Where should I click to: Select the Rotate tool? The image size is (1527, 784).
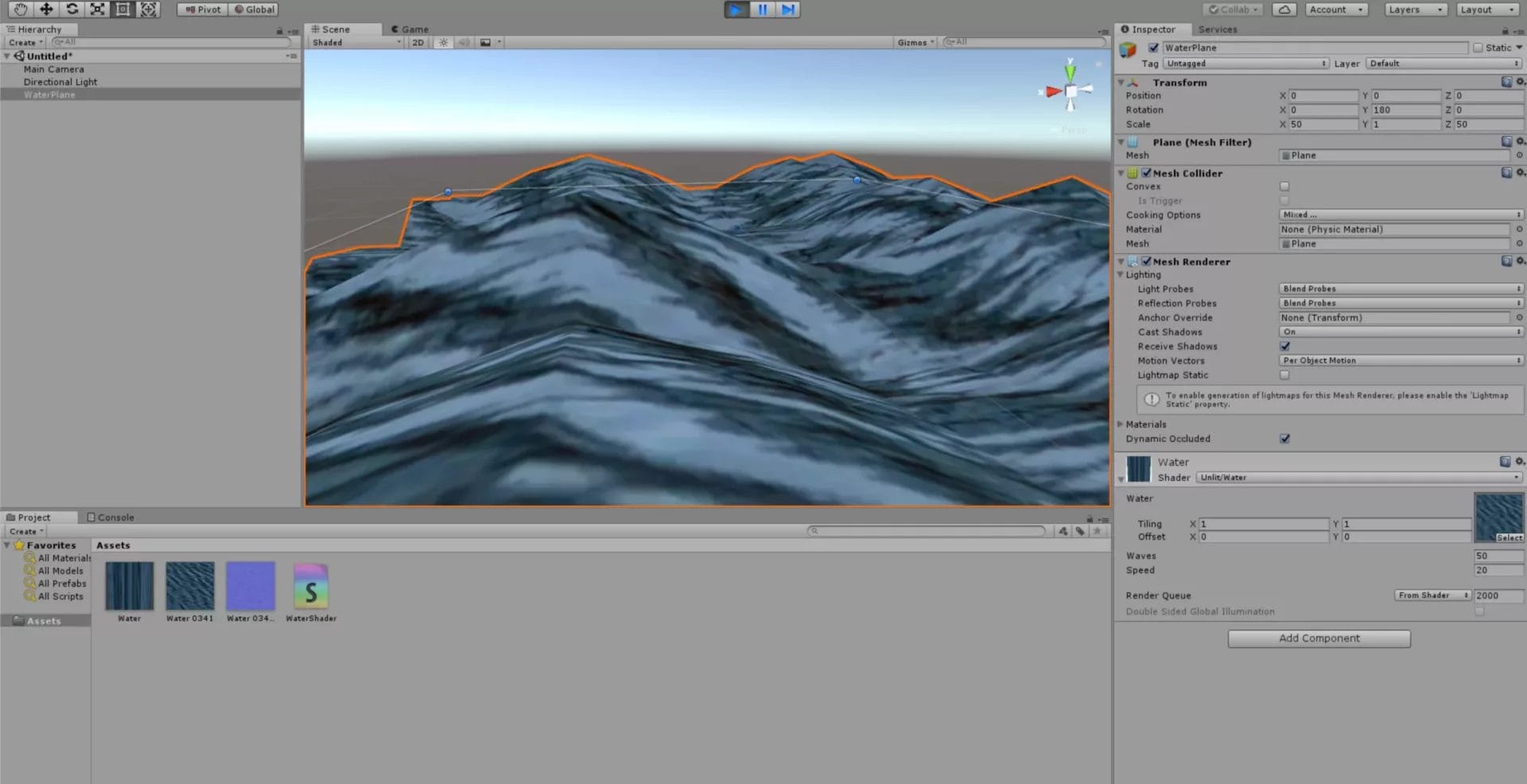click(72, 10)
